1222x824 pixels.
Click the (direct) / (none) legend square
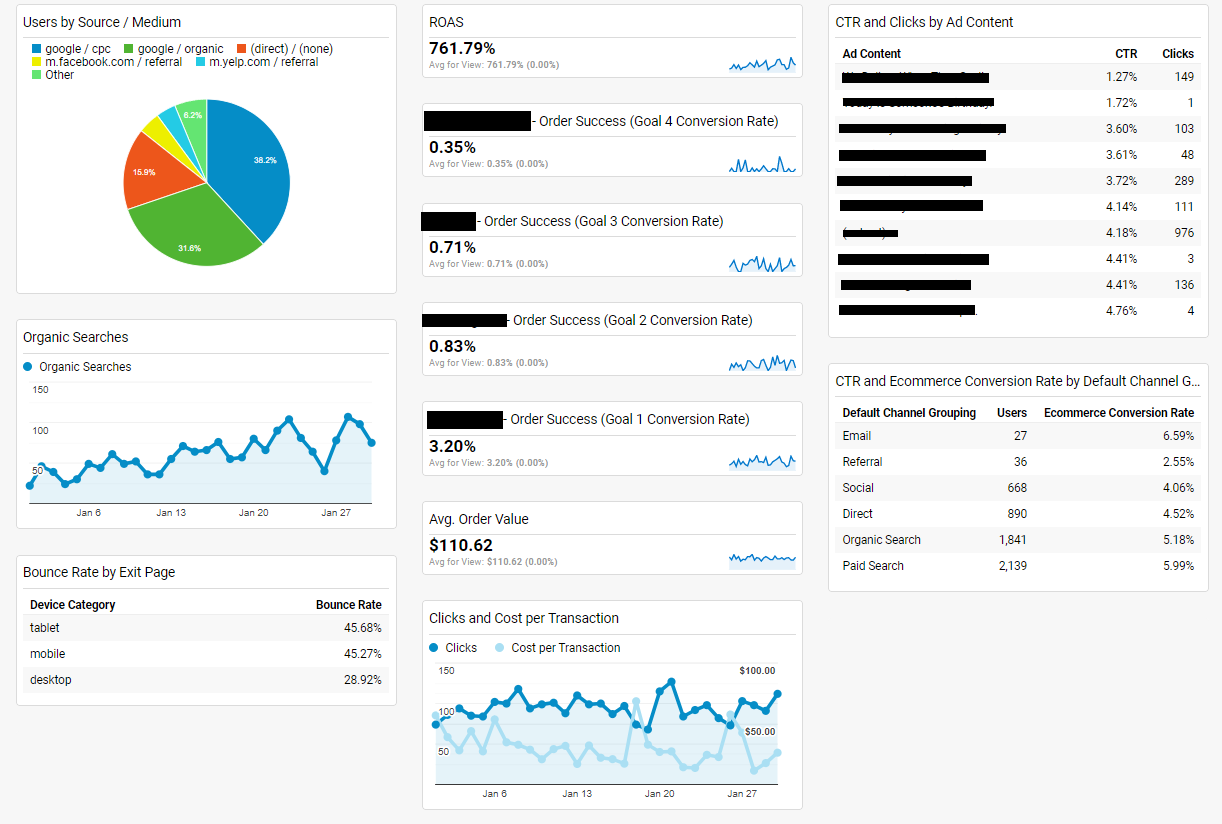tap(242, 49)
